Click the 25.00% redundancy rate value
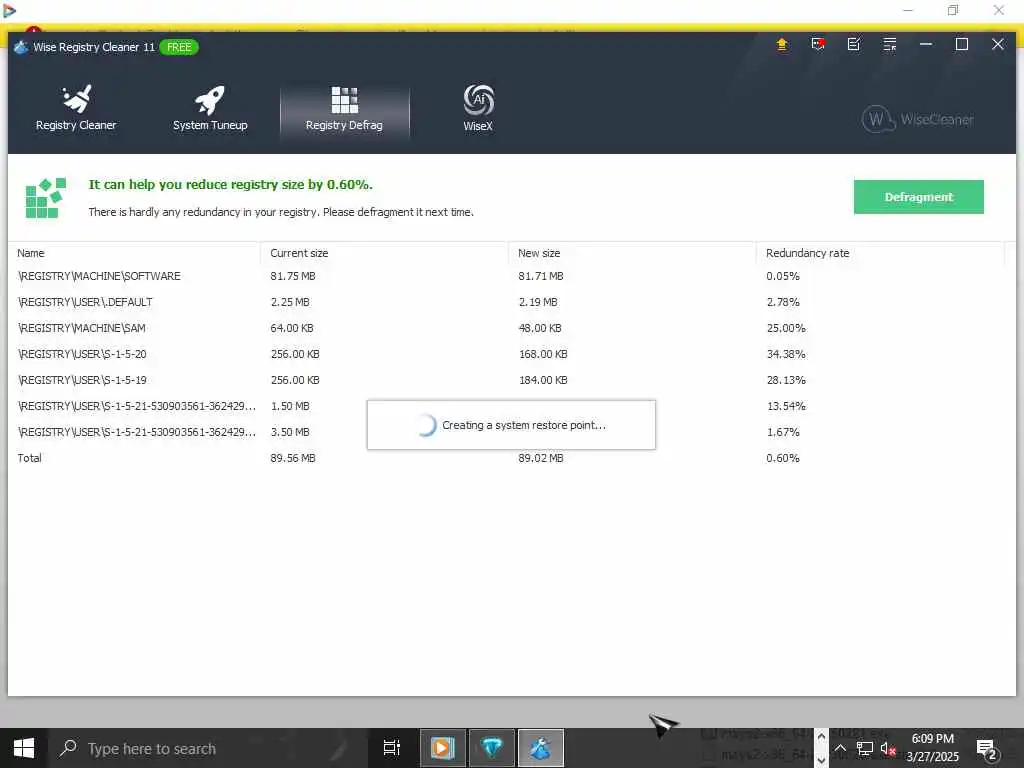The width and height of the screenshot is (1024, 768). 786,328
